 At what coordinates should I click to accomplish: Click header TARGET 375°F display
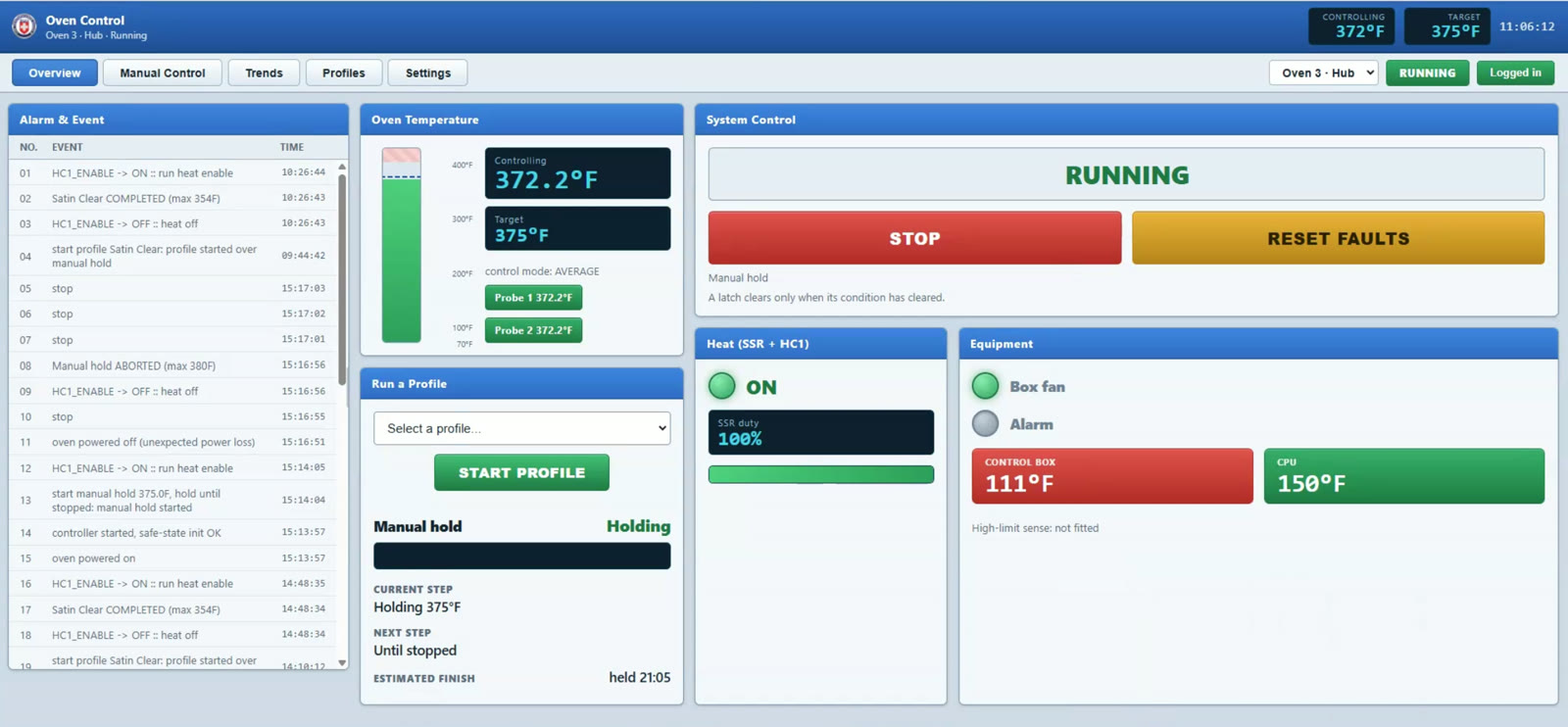tap(1447, 26)
